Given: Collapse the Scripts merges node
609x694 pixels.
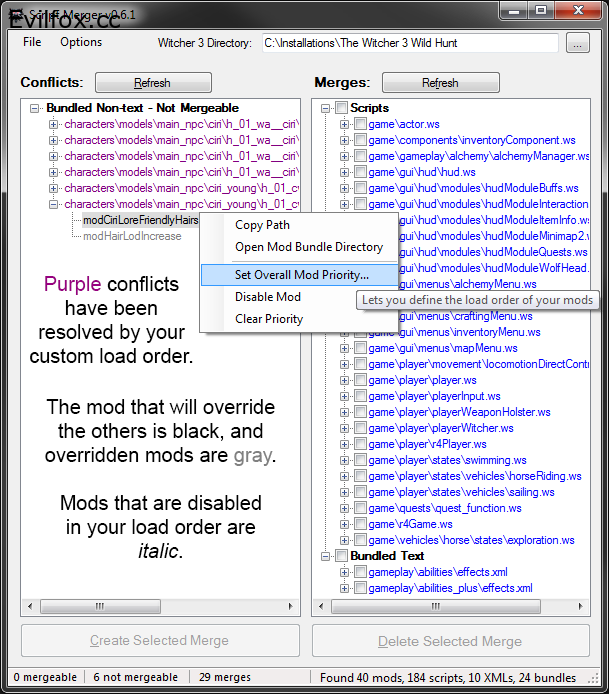Looking at the screenshot, I should pos(325,108).
